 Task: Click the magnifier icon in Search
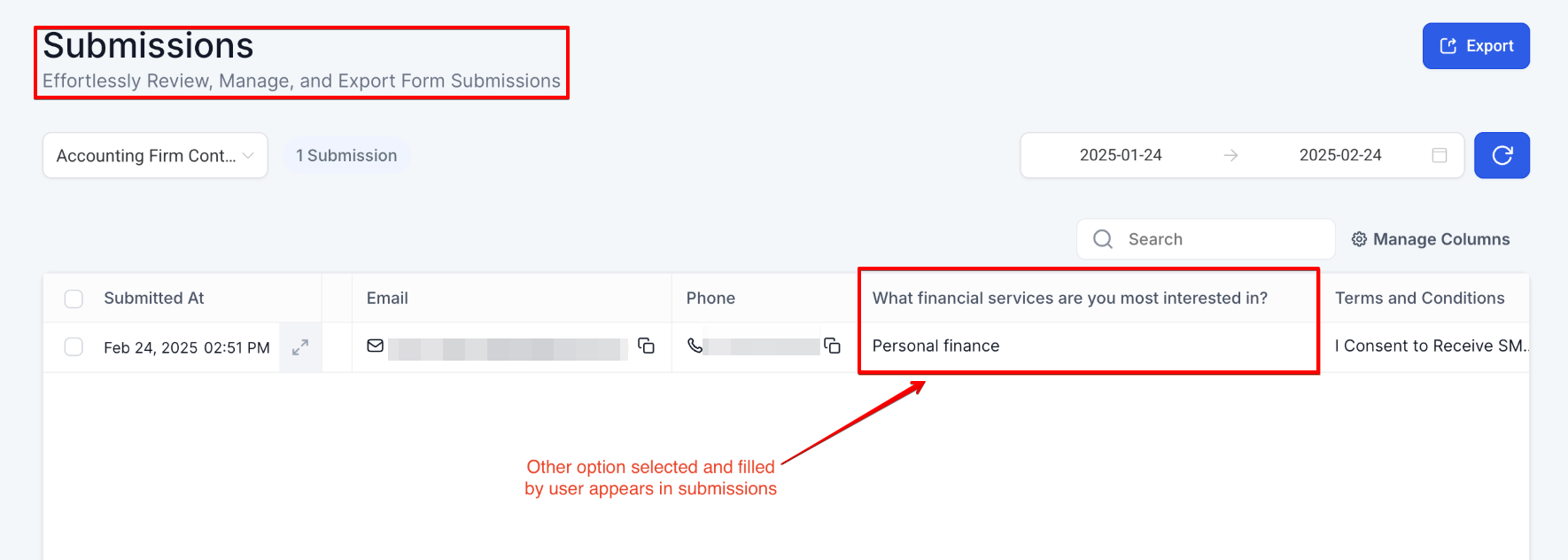[x=1103, y=239]
